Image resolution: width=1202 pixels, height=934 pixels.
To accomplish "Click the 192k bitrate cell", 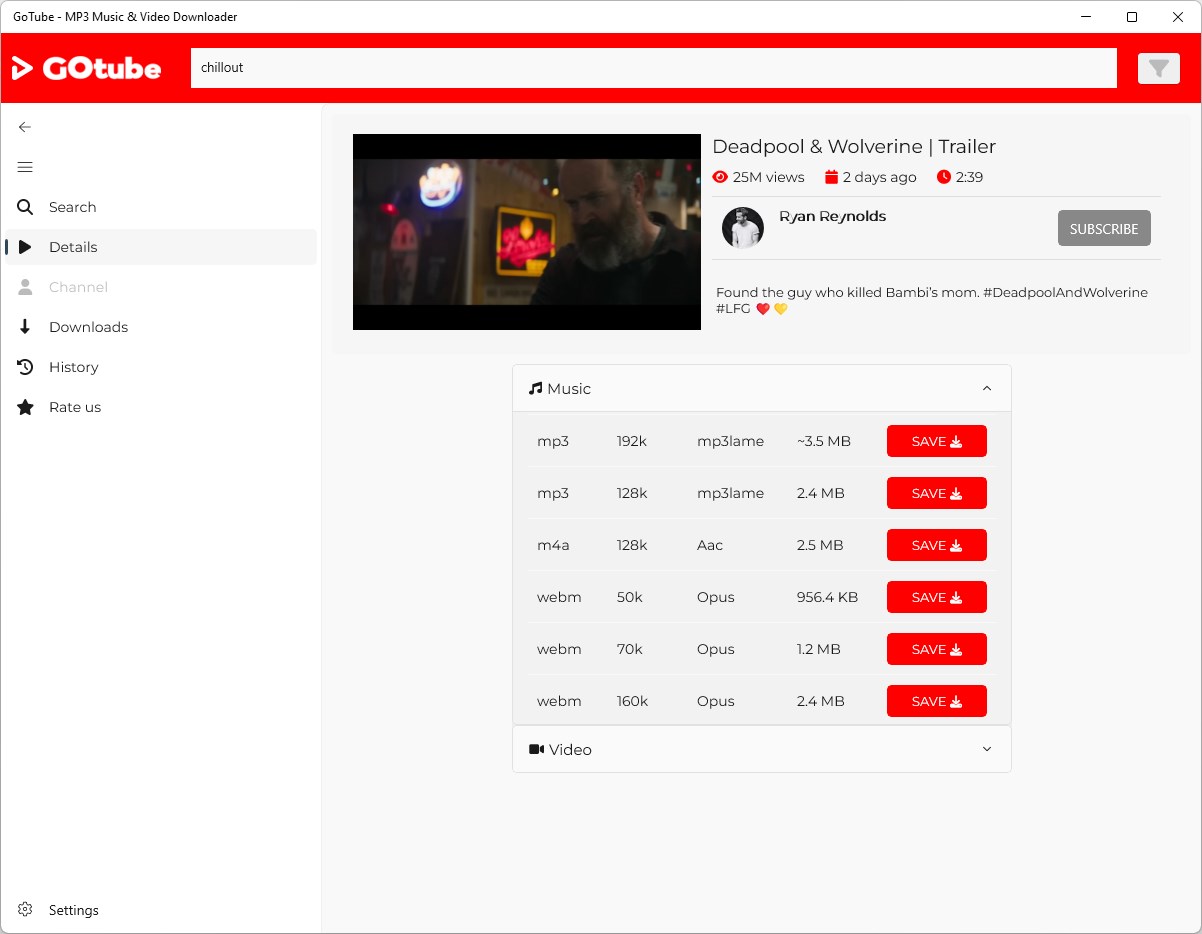I will point(632,441).
